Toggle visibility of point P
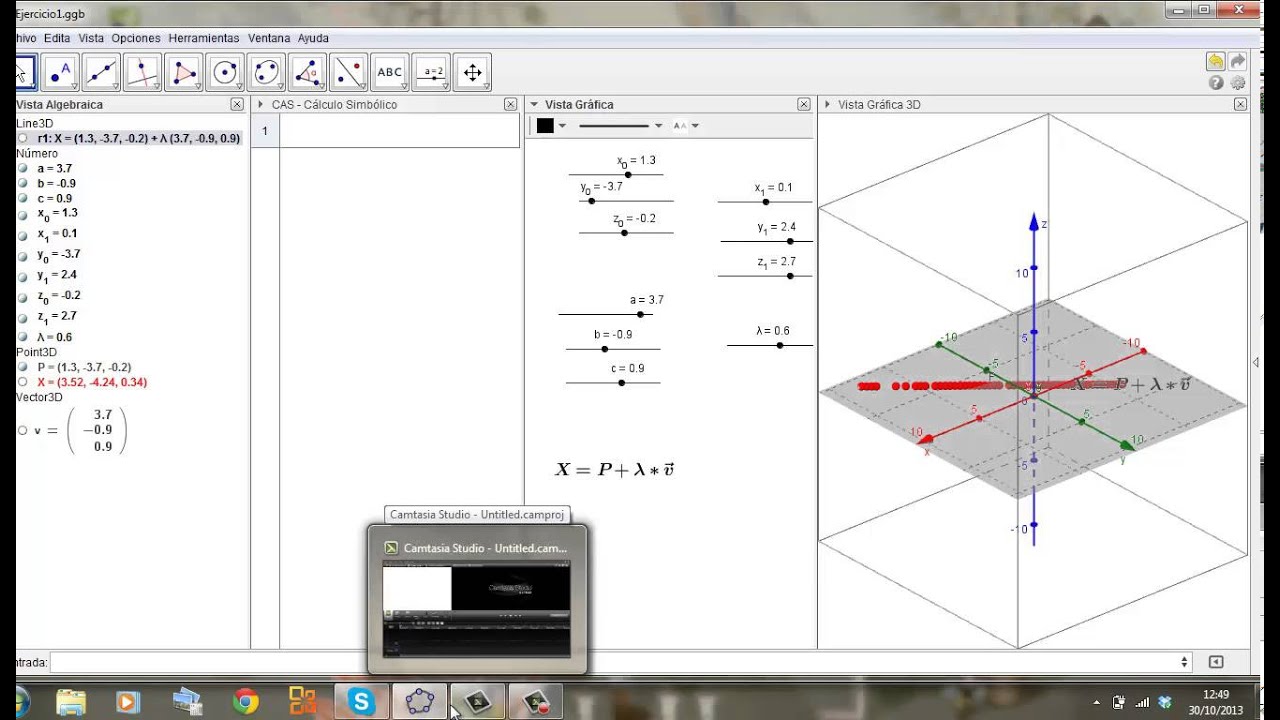Screen dimensions: 1280x720 pyautogui.click(x=22, y=367)
